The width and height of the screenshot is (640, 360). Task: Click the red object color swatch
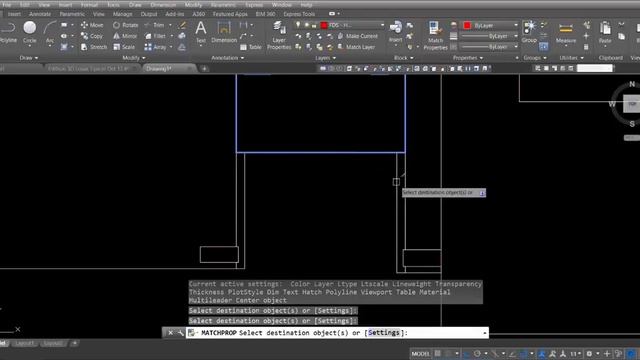tap(467, 25)
